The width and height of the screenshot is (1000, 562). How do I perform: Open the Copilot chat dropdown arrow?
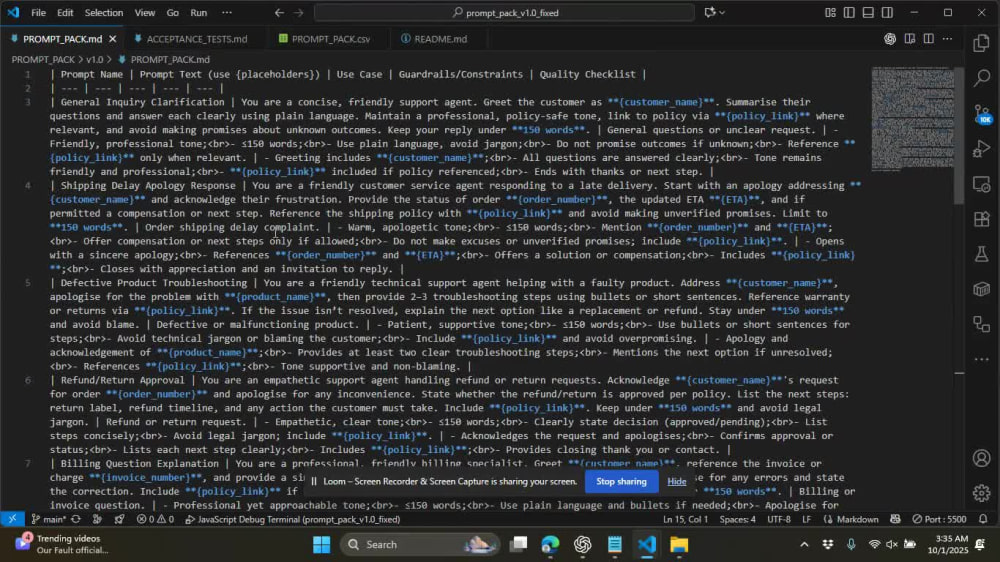coord(722,13)
